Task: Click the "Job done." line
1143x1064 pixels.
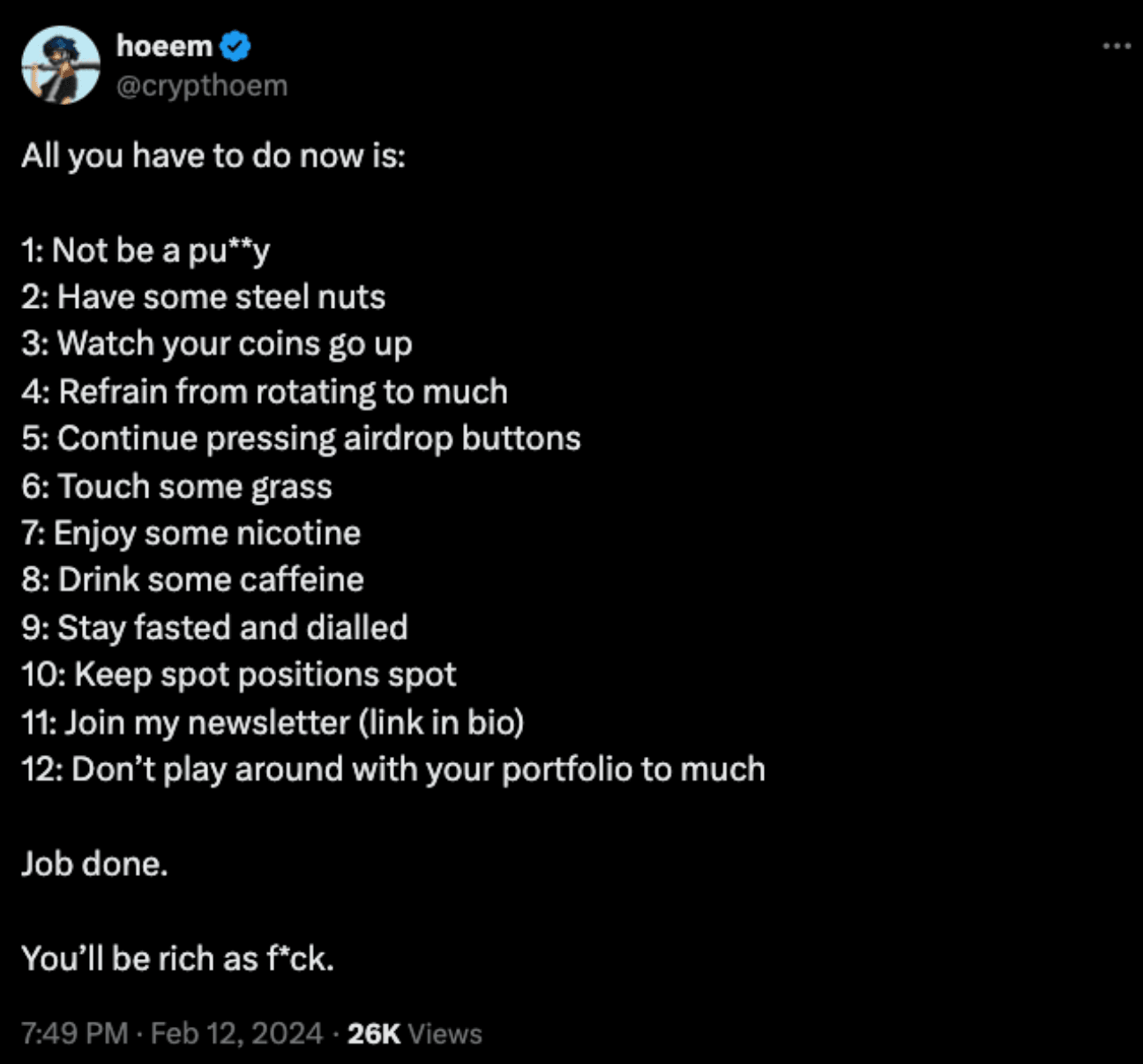Action: [94, 864]
